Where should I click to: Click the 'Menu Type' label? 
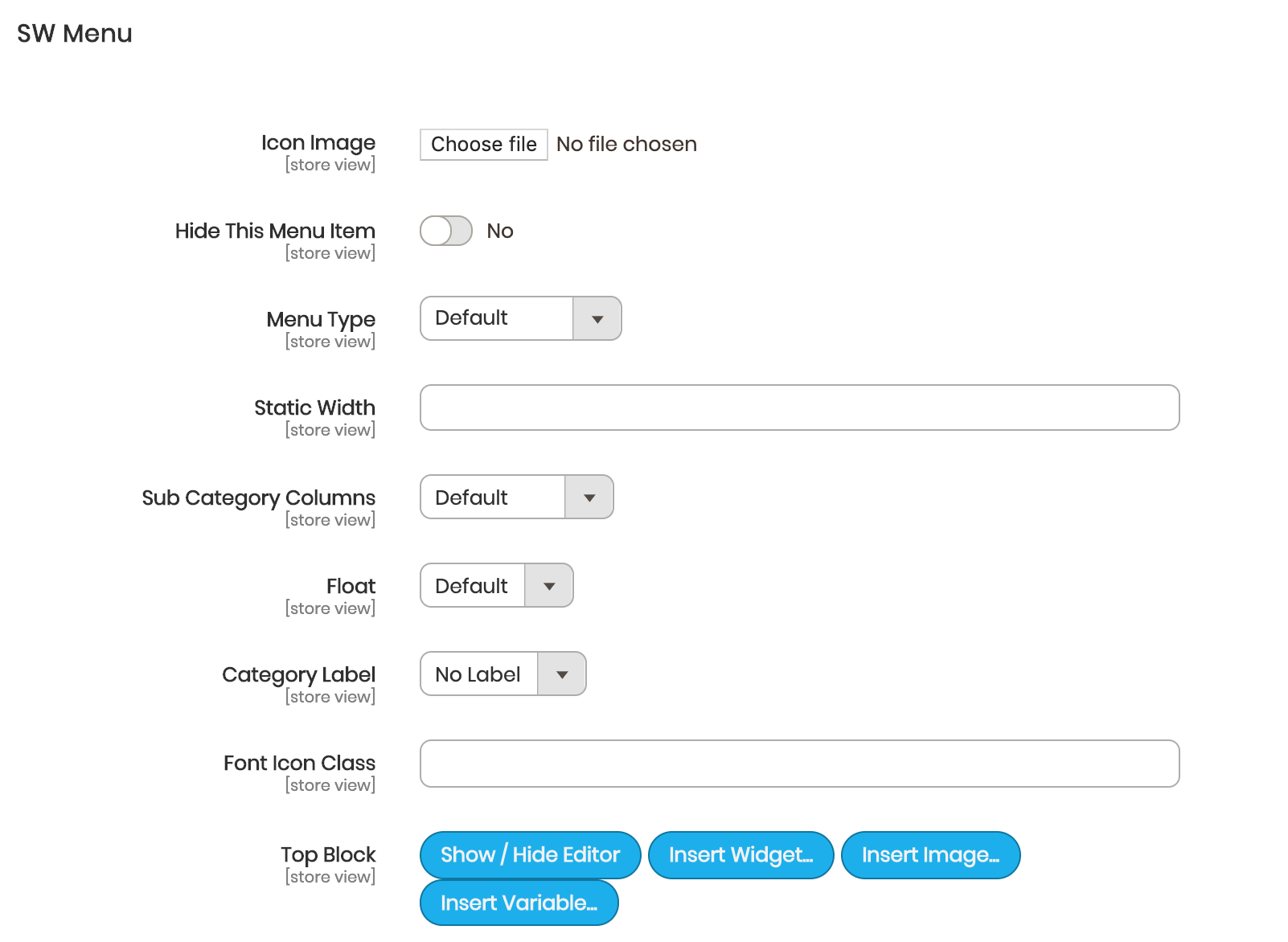pos(321,320)
